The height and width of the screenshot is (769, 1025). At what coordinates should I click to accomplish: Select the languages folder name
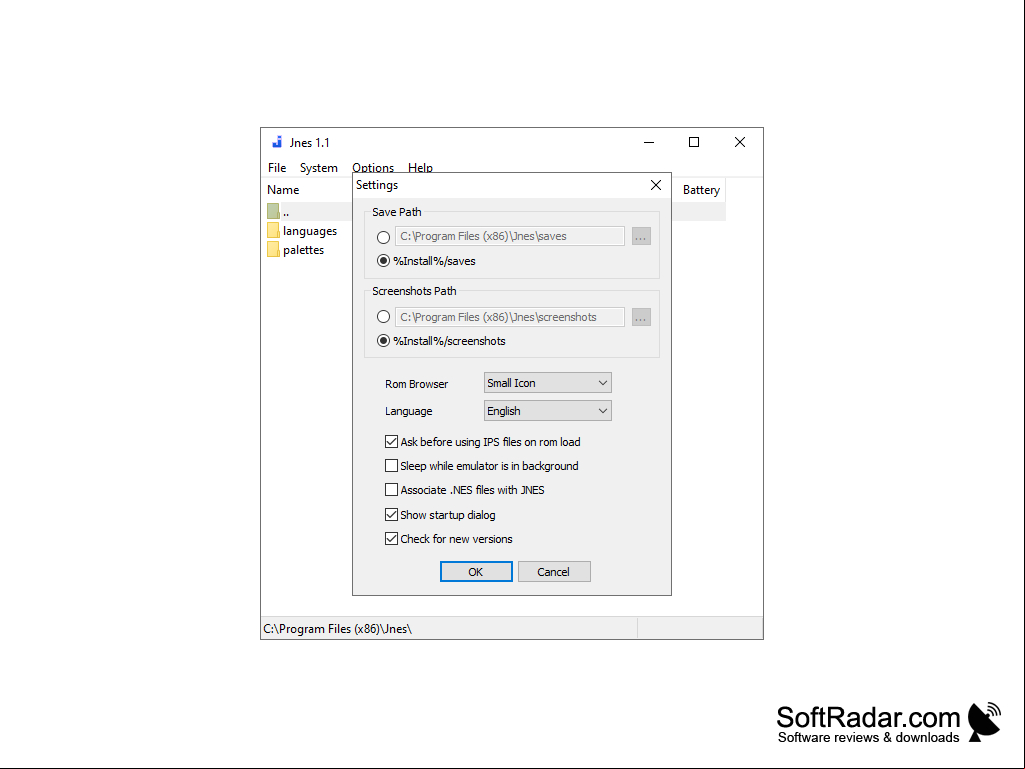pyautogui.click(x=310, y=231)
